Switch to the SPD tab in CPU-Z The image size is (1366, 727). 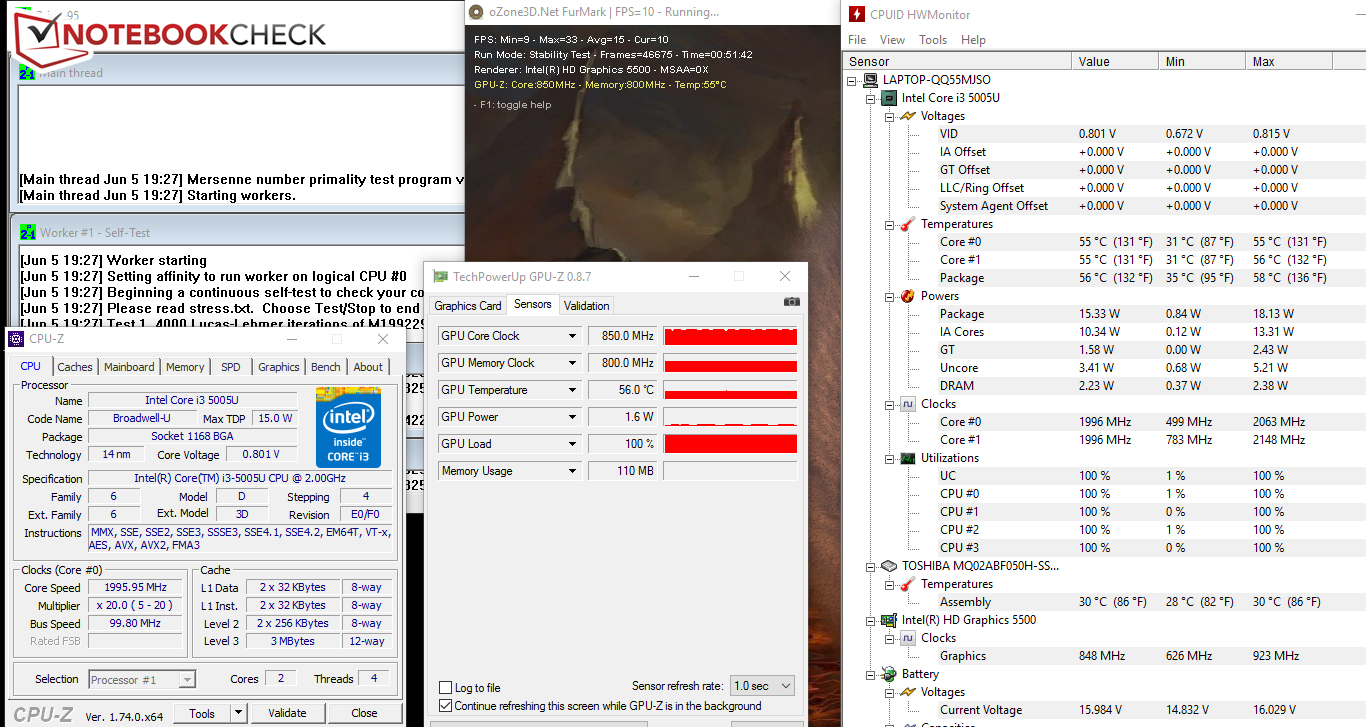coord(231,367)
